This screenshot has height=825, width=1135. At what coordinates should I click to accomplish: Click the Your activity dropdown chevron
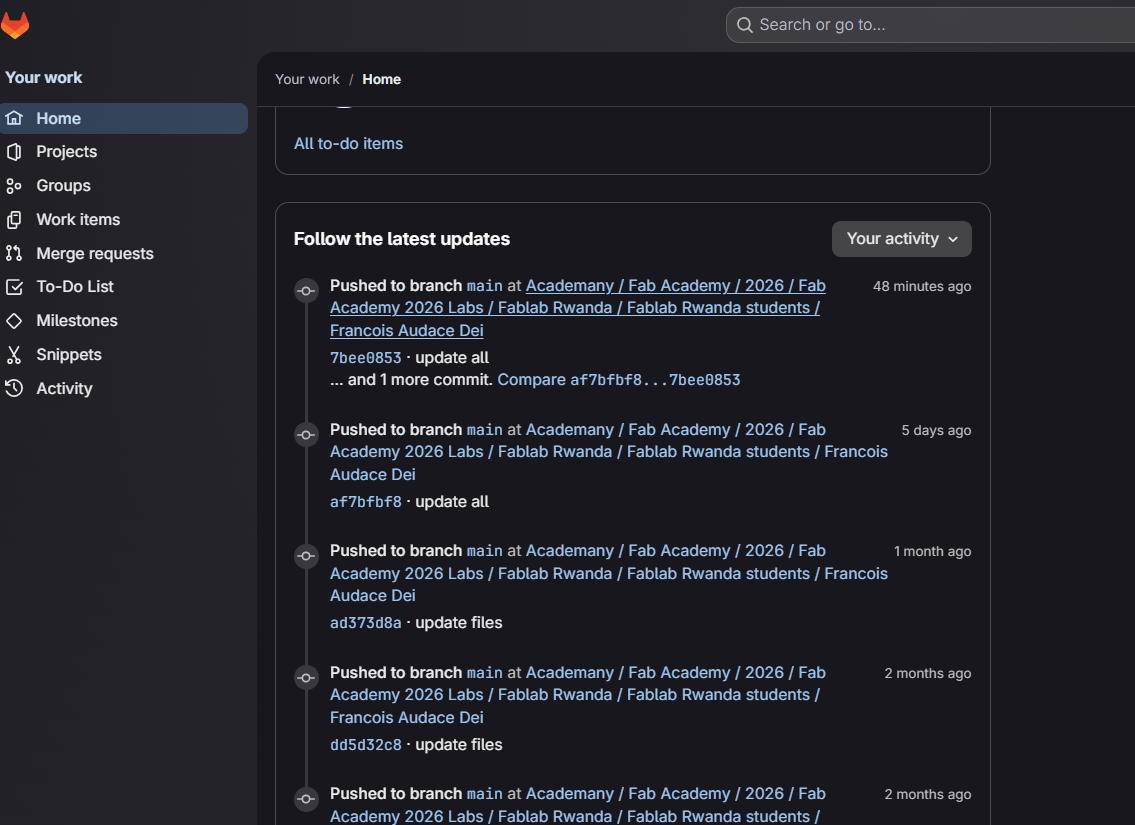pos(953,240)
